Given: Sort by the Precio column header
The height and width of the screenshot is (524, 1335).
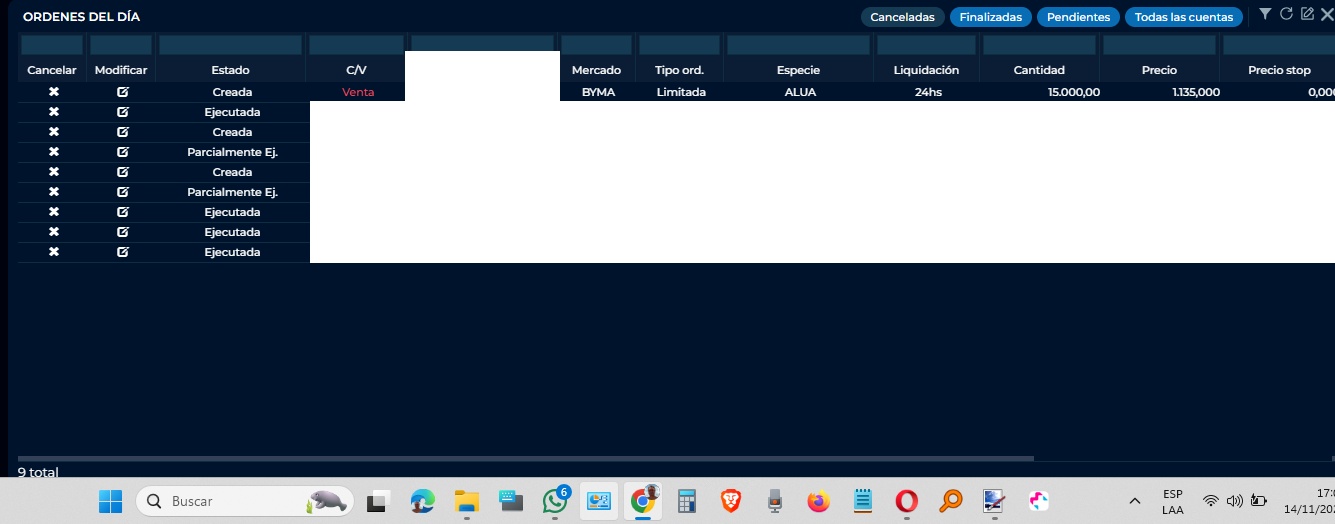Looking at the screenshot, I should coord(1159,70).
